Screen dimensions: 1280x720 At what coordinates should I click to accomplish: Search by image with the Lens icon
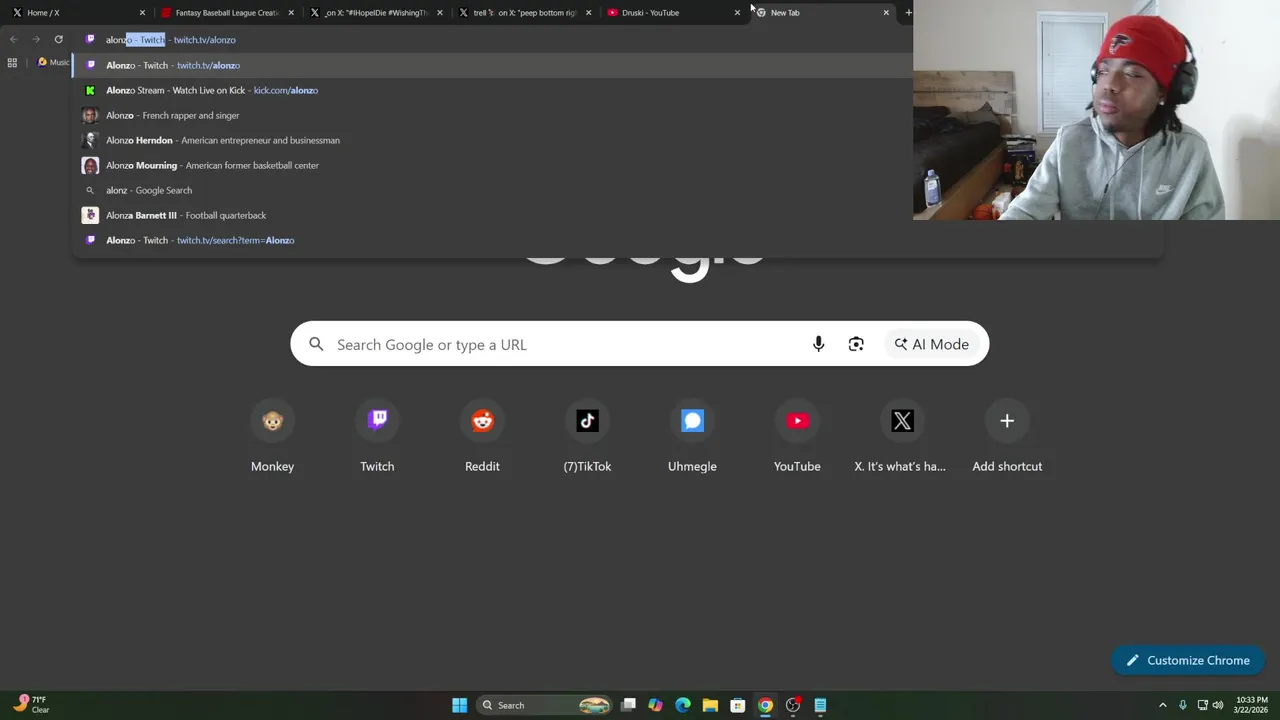point(856,344)
